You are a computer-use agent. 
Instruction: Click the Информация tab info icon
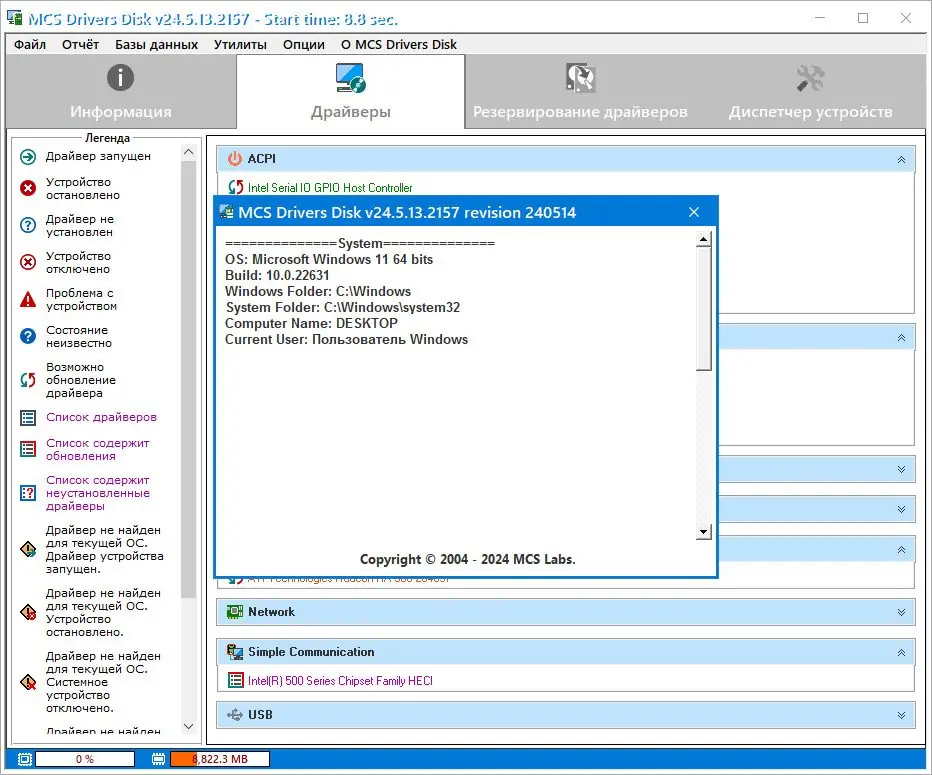[120, 78]
